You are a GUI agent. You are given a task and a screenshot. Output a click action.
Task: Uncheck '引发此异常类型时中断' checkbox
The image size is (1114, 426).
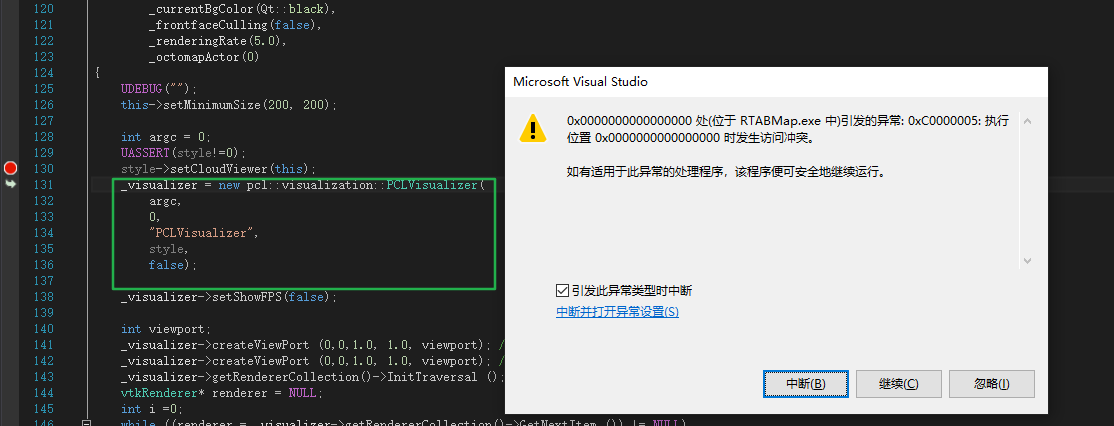(562, 291)
